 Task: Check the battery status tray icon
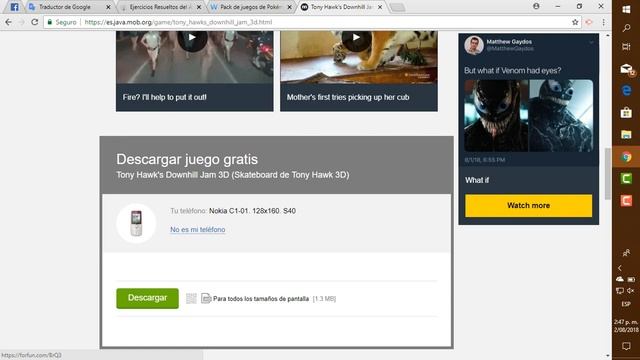[631, 280]
